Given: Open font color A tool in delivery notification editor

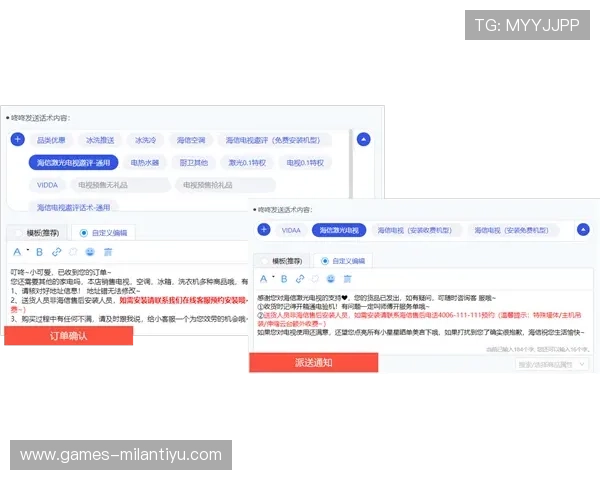Looking at the screenshot, I should [x=264, y=279].
